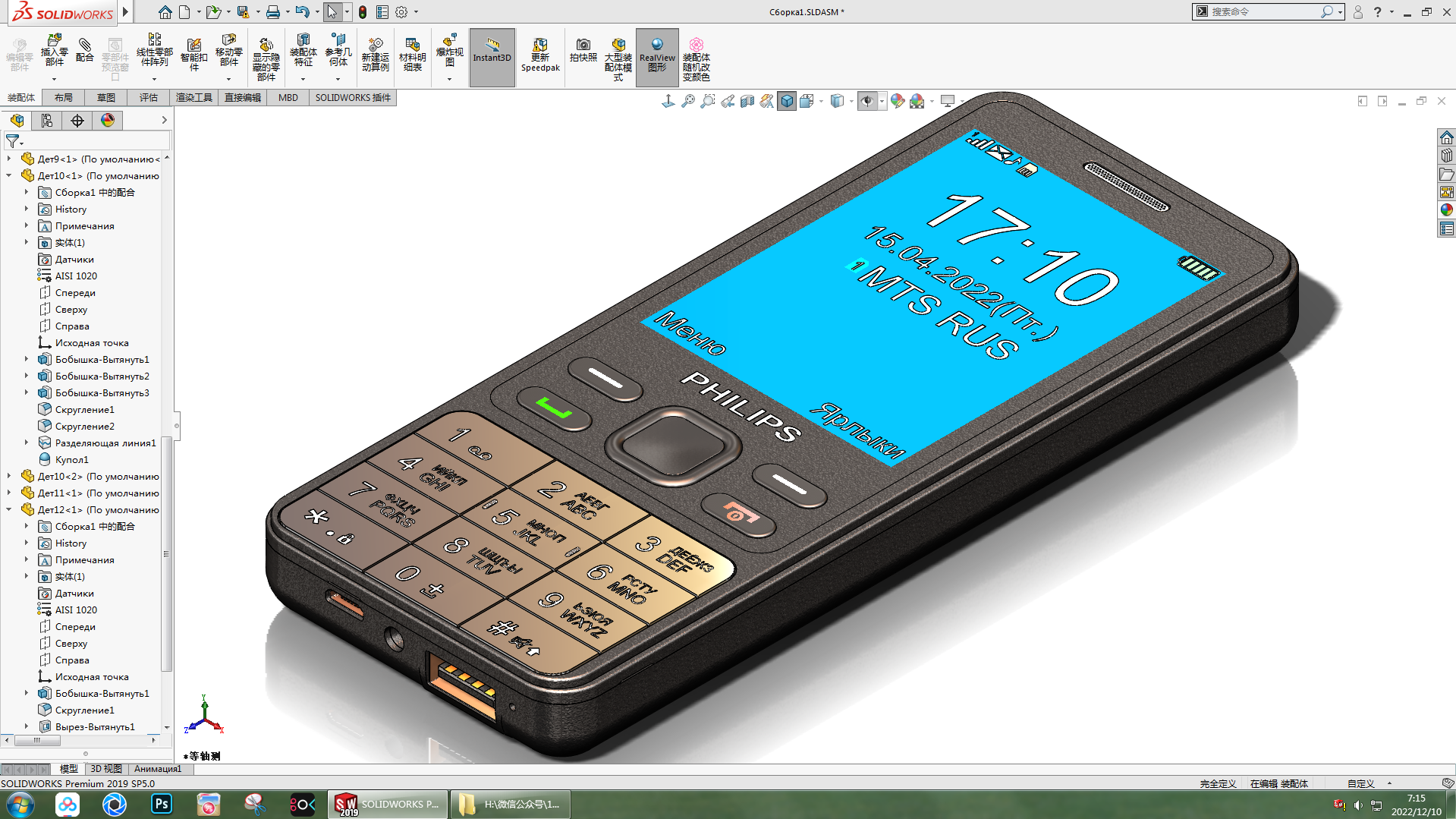This screenshot has height=819, width=1456.
Task: Open Reference Geometry tool
Action: coord(338,52)
